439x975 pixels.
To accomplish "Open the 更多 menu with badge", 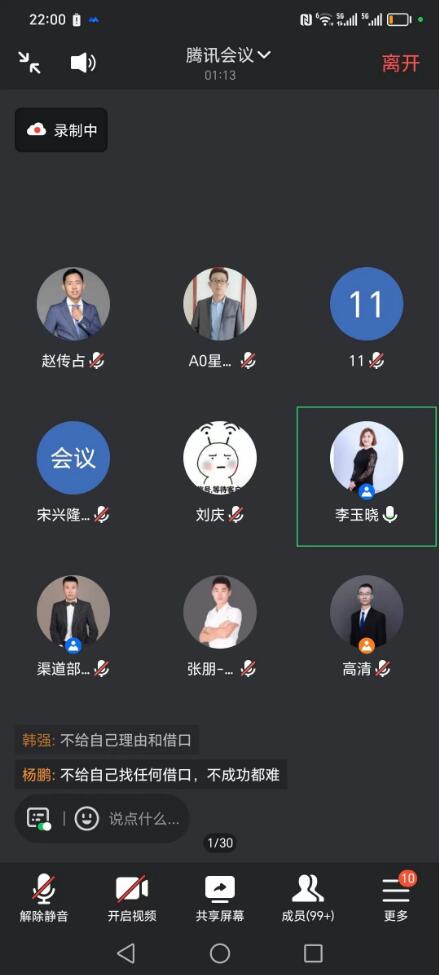I will click(396, 898).
